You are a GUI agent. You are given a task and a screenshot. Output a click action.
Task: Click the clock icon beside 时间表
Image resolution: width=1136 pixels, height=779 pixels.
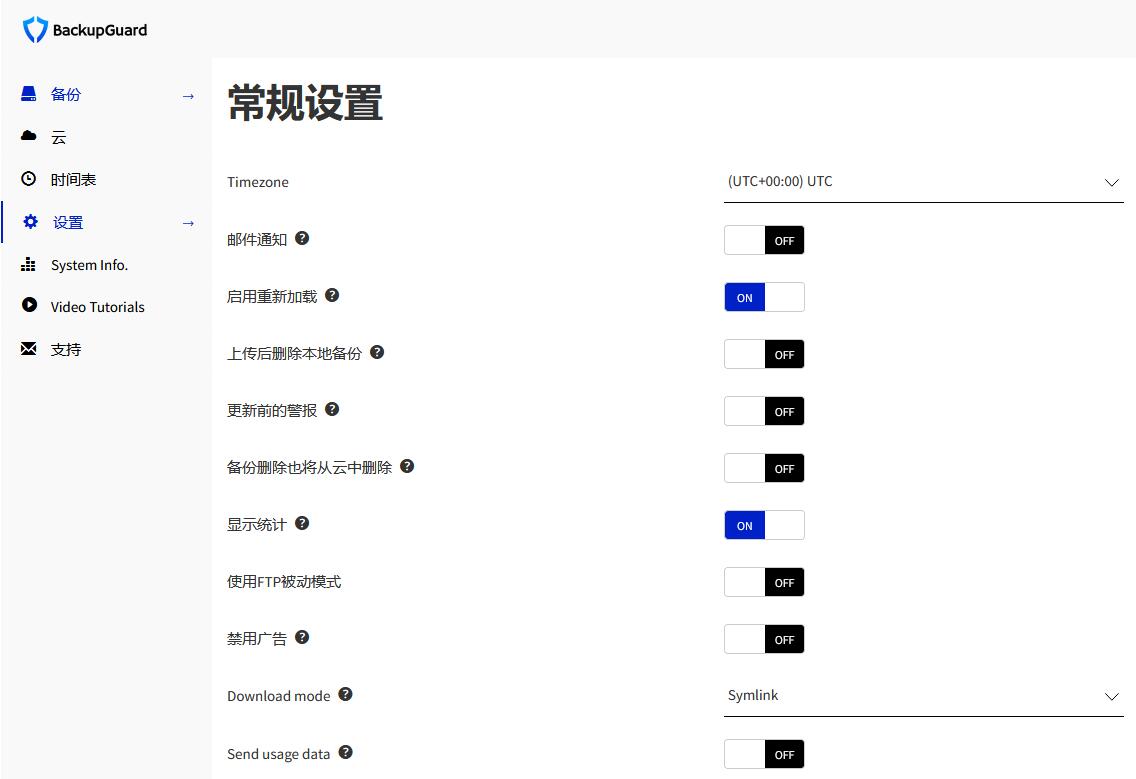click(x=29, y=179)
